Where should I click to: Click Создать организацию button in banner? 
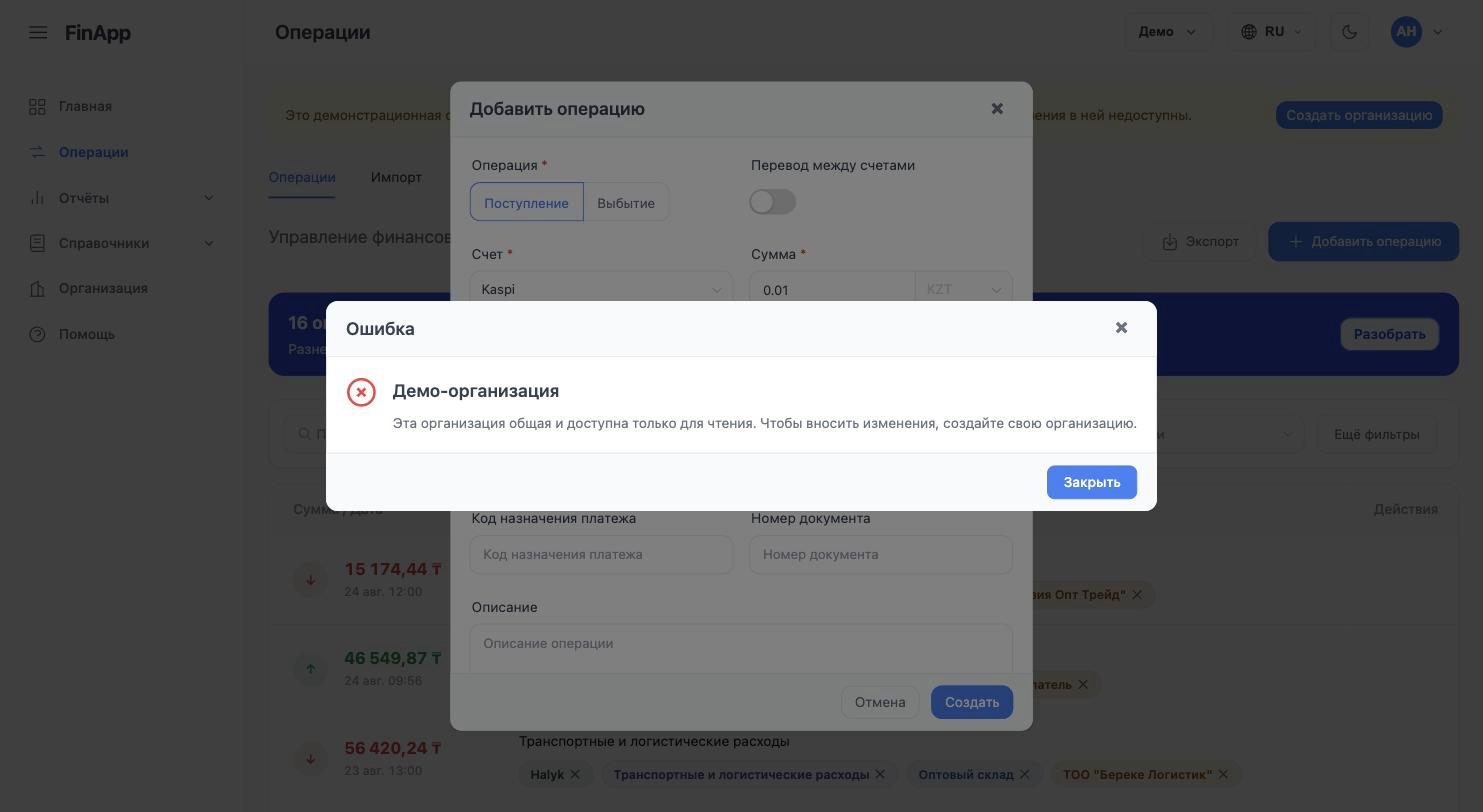pyautogui.click(x=1358, y=115)
